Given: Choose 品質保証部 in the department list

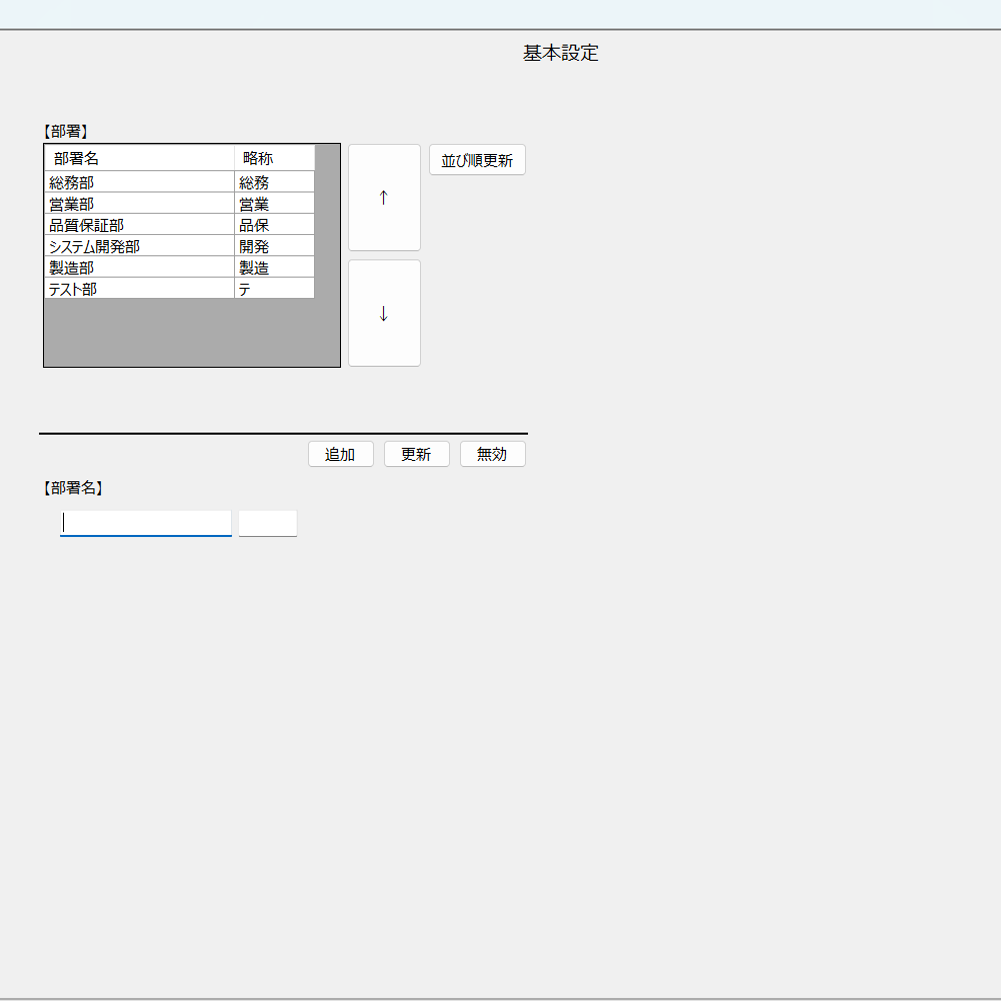Looking at the screenshot, I should click(139, 225).
